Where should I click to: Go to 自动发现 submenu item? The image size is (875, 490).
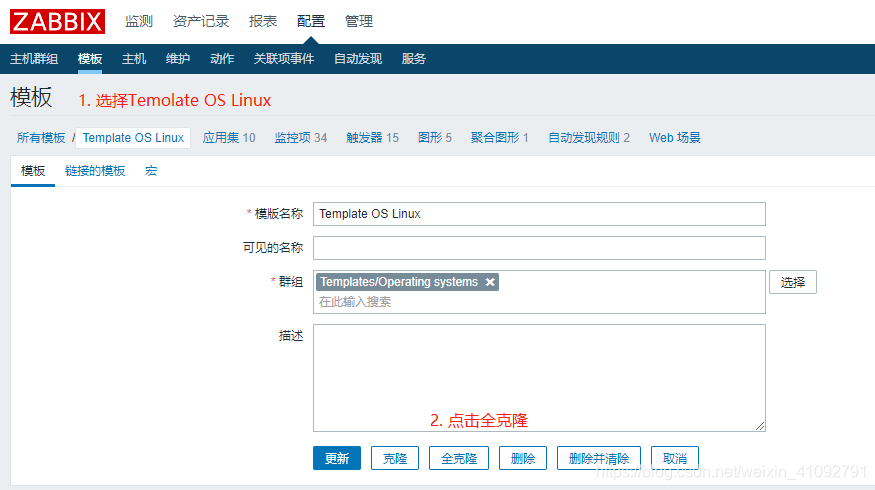(x=358, y=59)
